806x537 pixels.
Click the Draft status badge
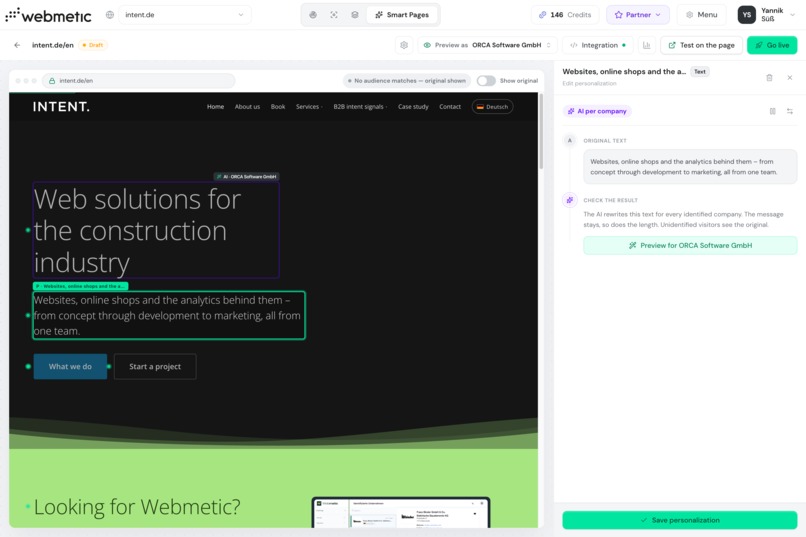click(93, 45)
